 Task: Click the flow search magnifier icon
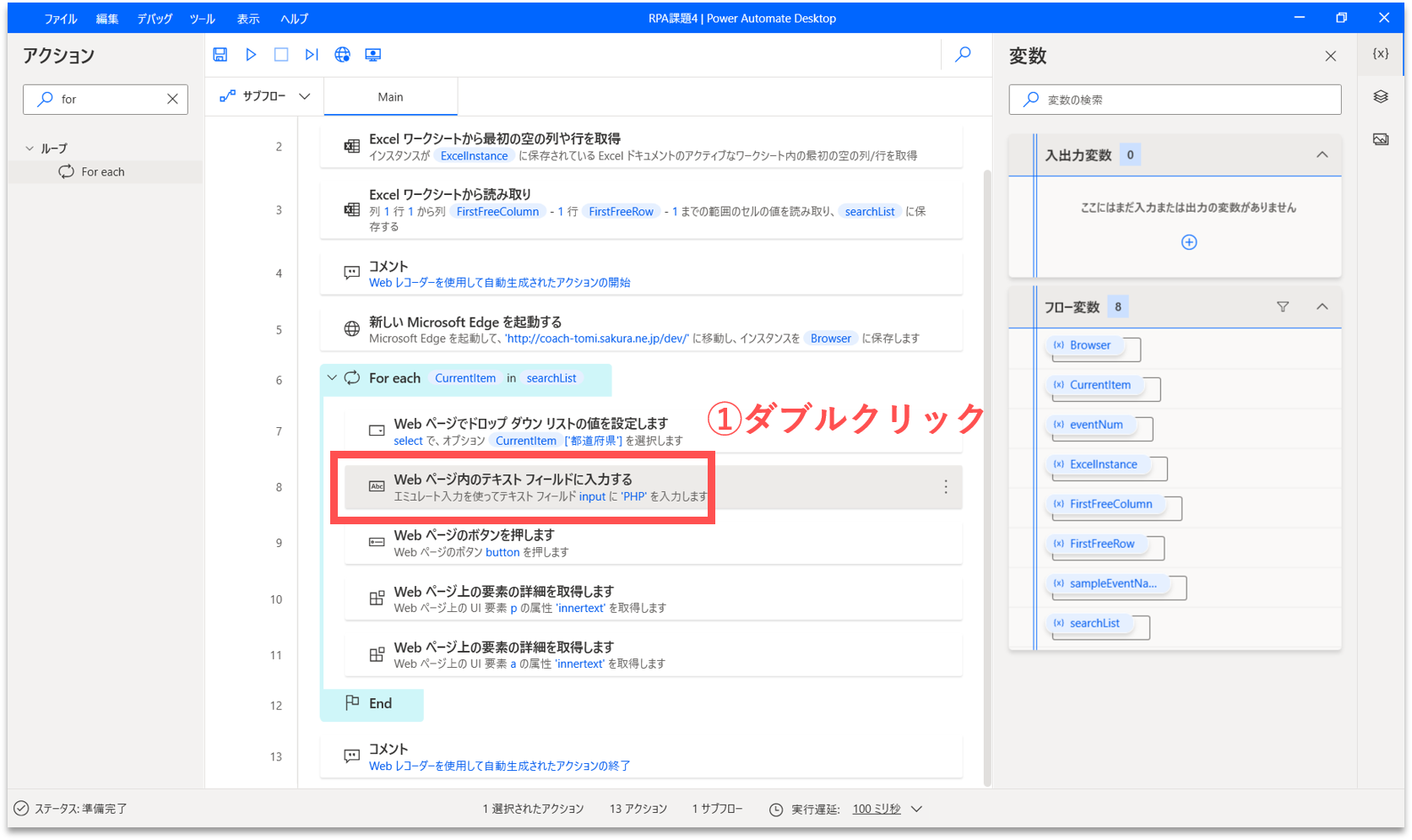point(963,54)
